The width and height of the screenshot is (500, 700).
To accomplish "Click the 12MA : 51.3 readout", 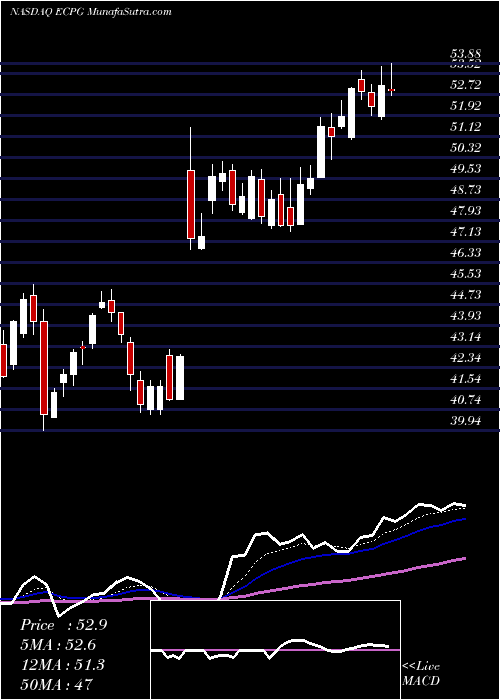I will [62, 664].
